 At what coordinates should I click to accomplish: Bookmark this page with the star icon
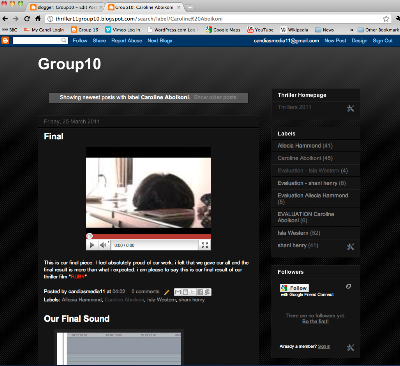click(386, 19)
